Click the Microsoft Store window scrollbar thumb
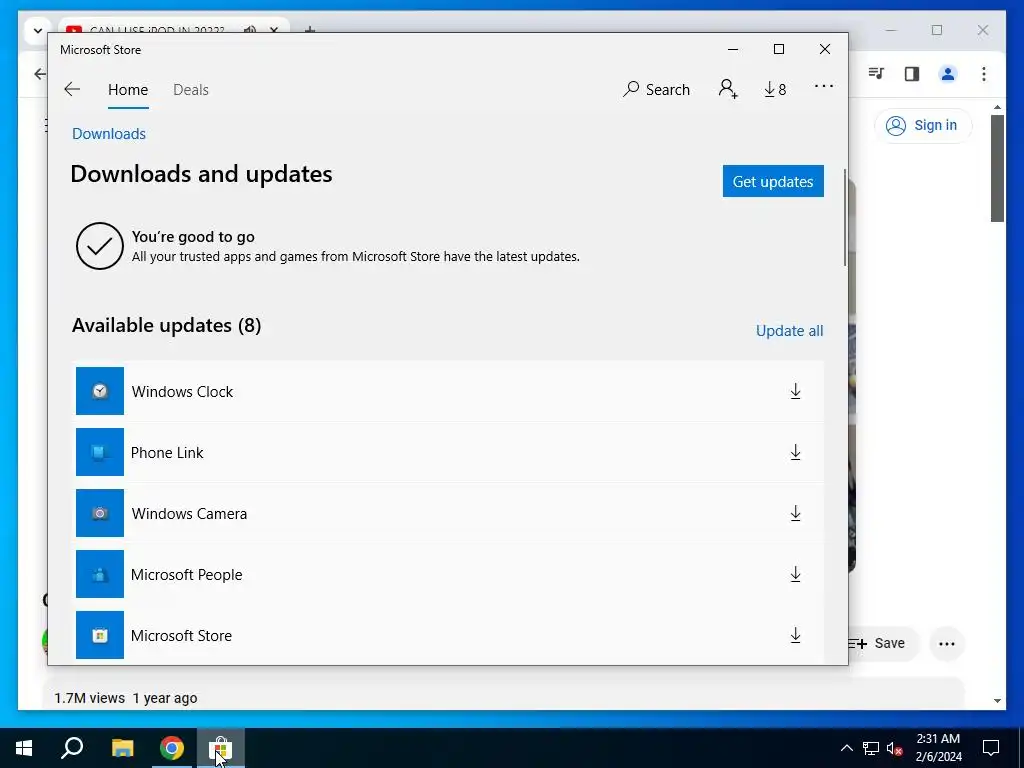 (x=845, y=217)
